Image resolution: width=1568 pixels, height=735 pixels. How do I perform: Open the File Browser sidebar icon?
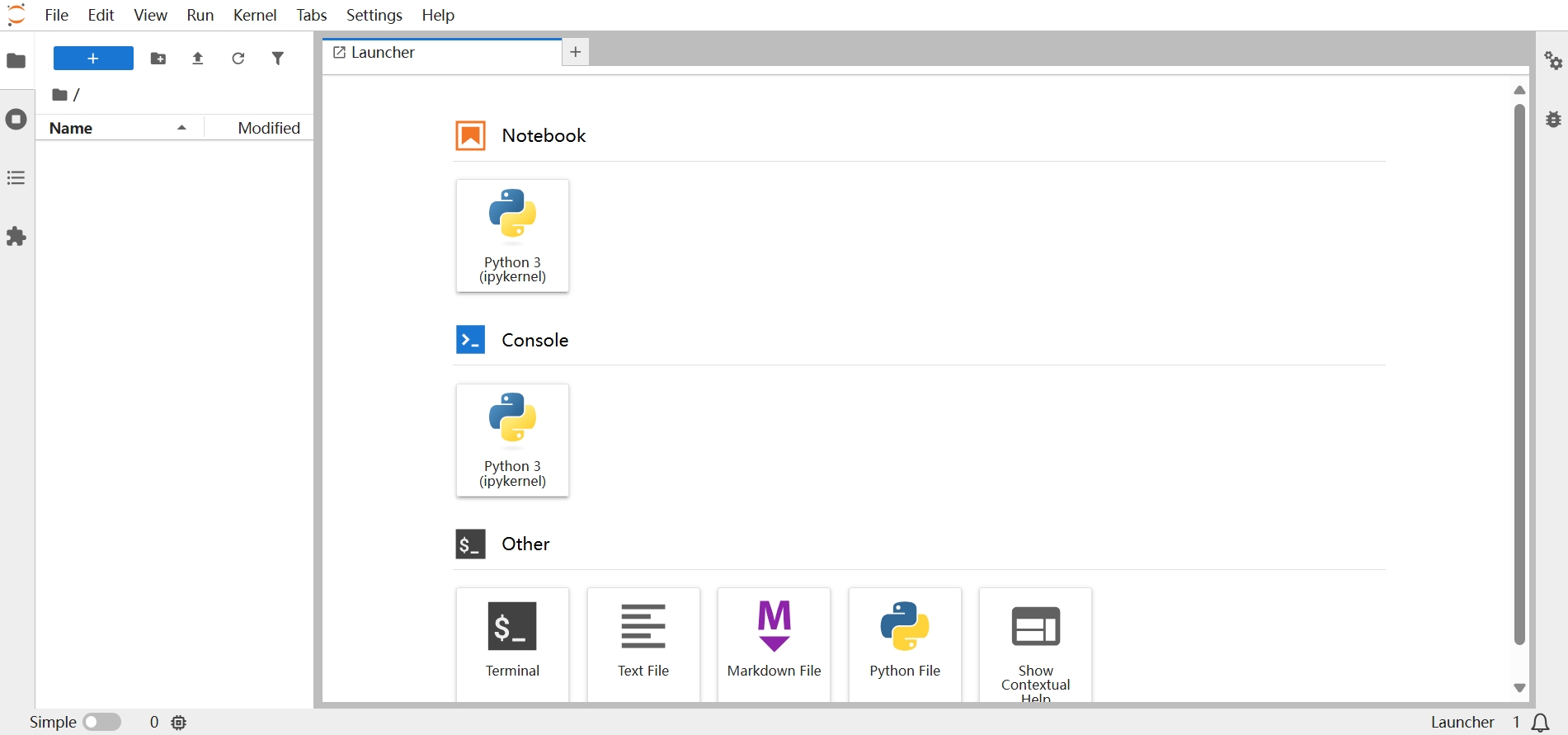[16, 60]
